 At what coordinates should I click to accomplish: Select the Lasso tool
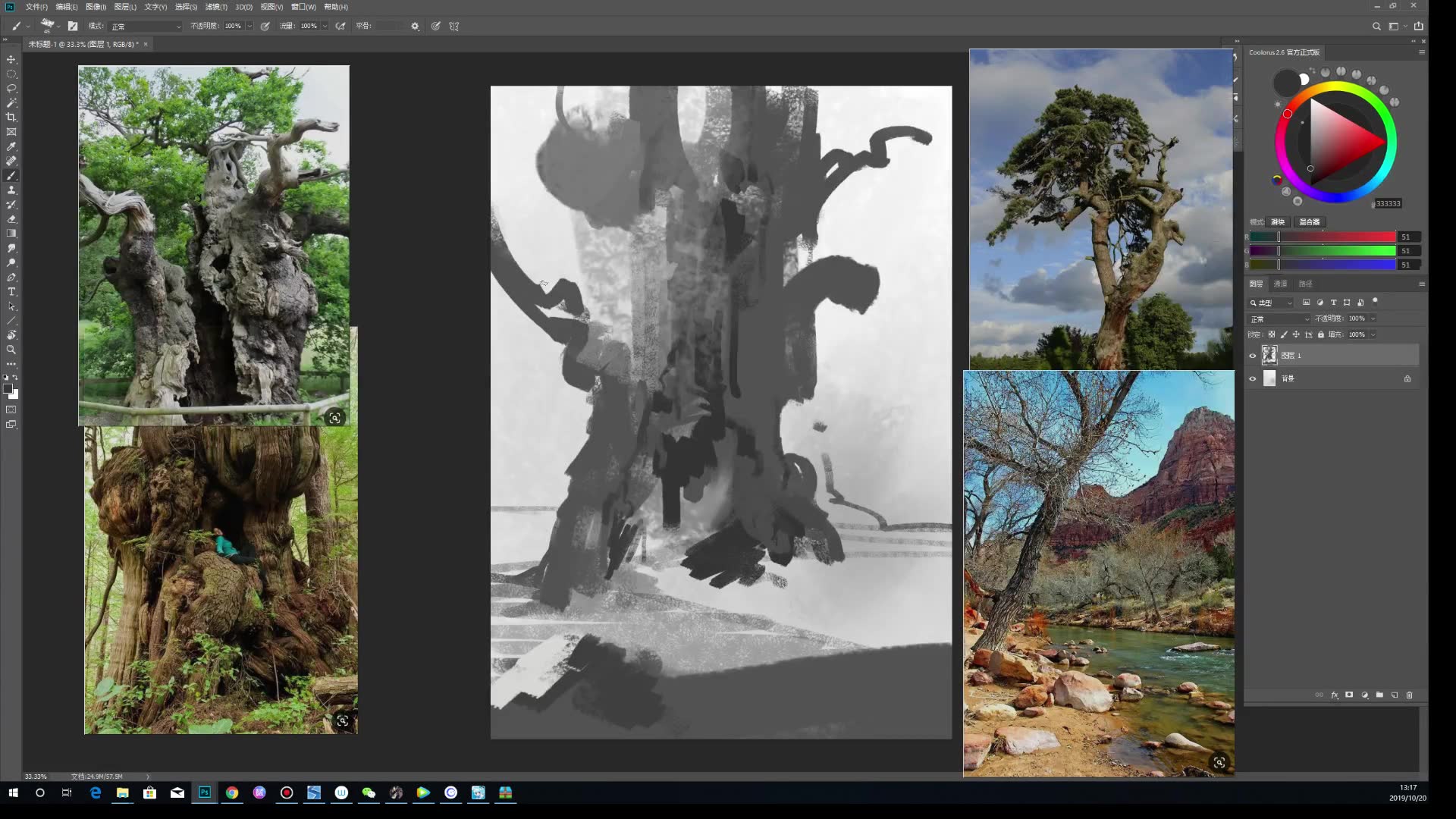(x=11, y=89)
